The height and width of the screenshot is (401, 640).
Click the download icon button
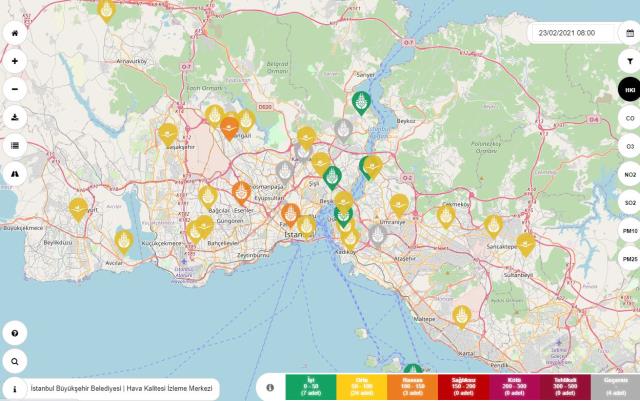(15, 117)
